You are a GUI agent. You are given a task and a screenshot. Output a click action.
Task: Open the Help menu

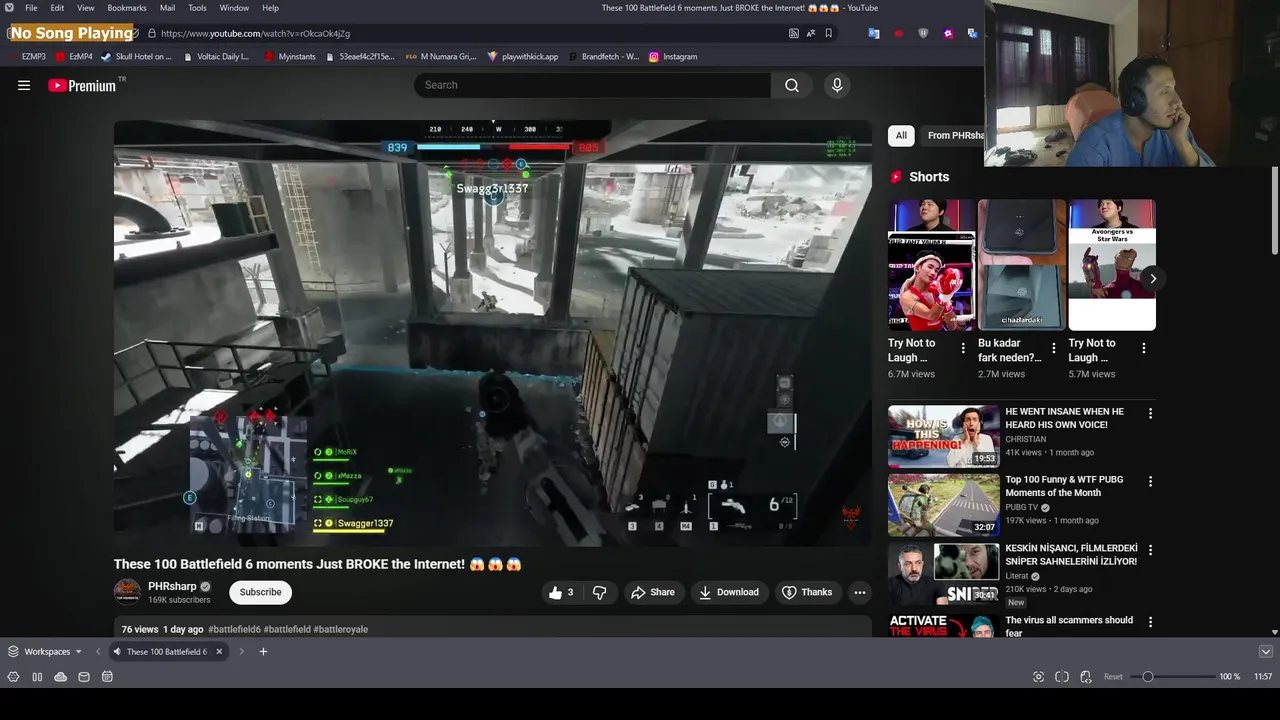[270, 8]
